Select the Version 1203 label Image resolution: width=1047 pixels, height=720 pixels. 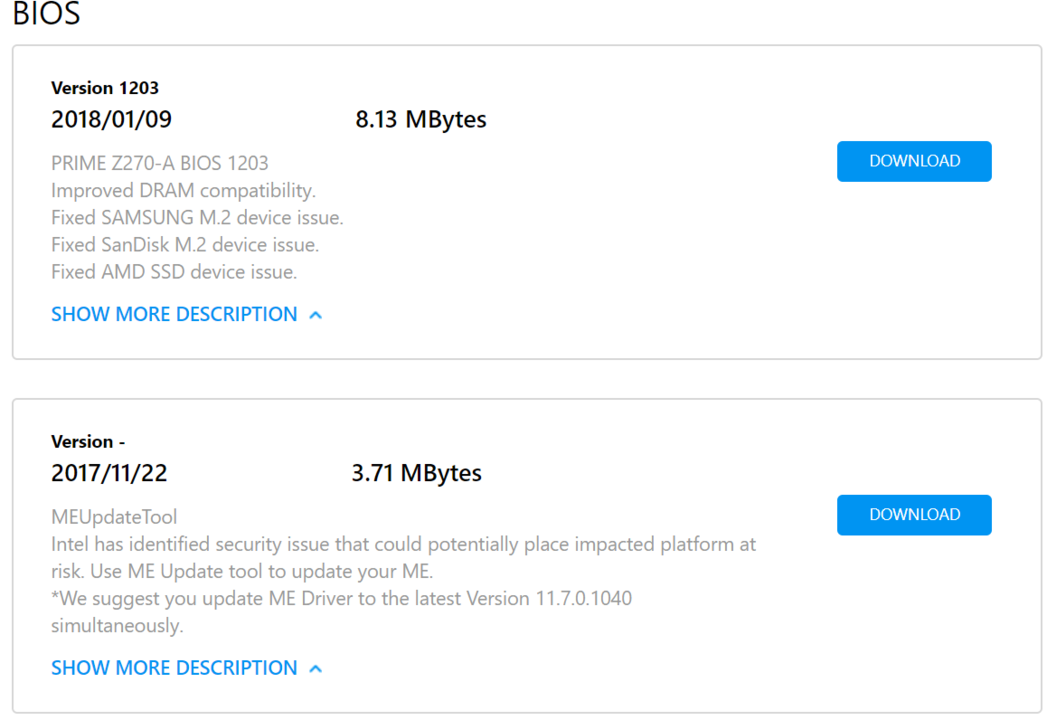coord(105,88)
